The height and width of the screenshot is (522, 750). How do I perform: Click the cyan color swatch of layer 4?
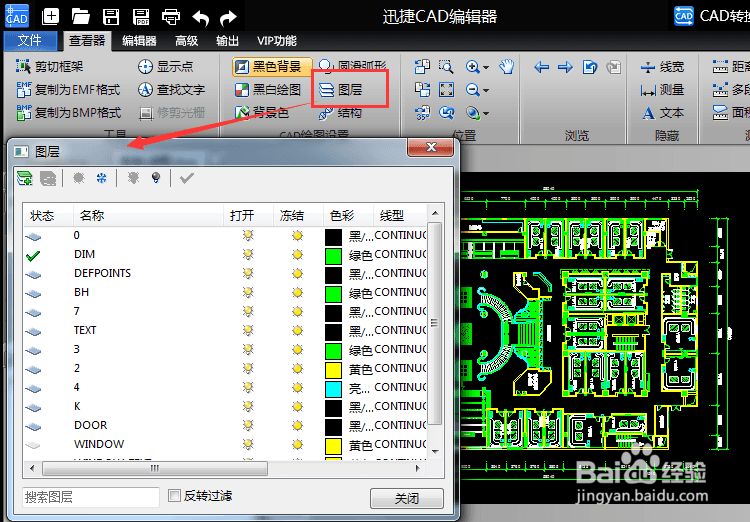pyautogui.click(x=333, y=389)
